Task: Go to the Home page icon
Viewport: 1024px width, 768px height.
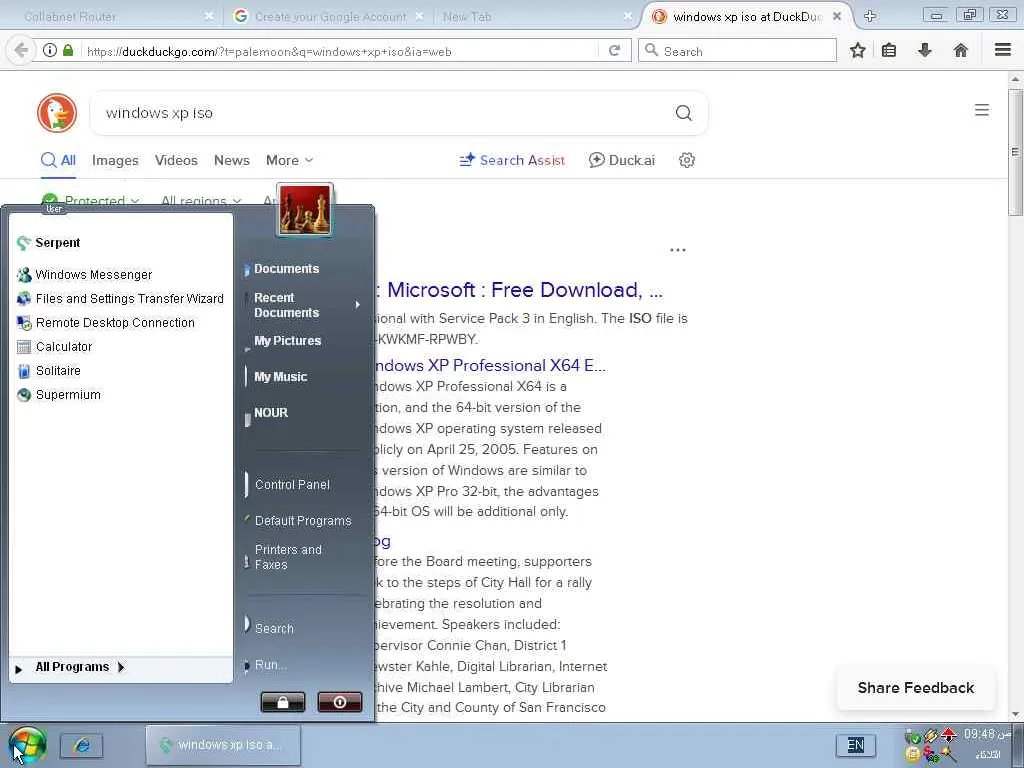Action: tap(961, 50)
